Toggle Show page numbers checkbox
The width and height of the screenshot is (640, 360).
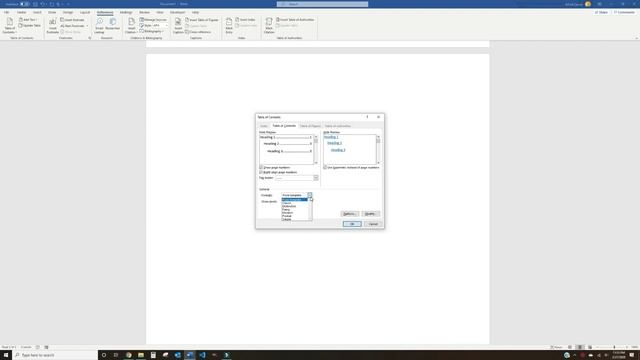tap(261, 167)
